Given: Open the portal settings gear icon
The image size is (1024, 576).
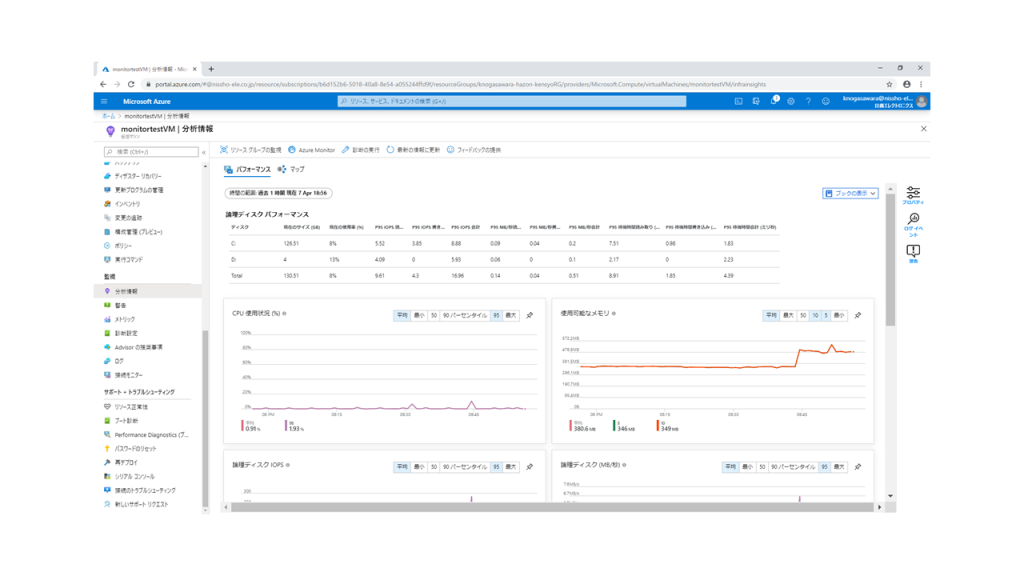Looking at the screenshot, I should point(791,101).
